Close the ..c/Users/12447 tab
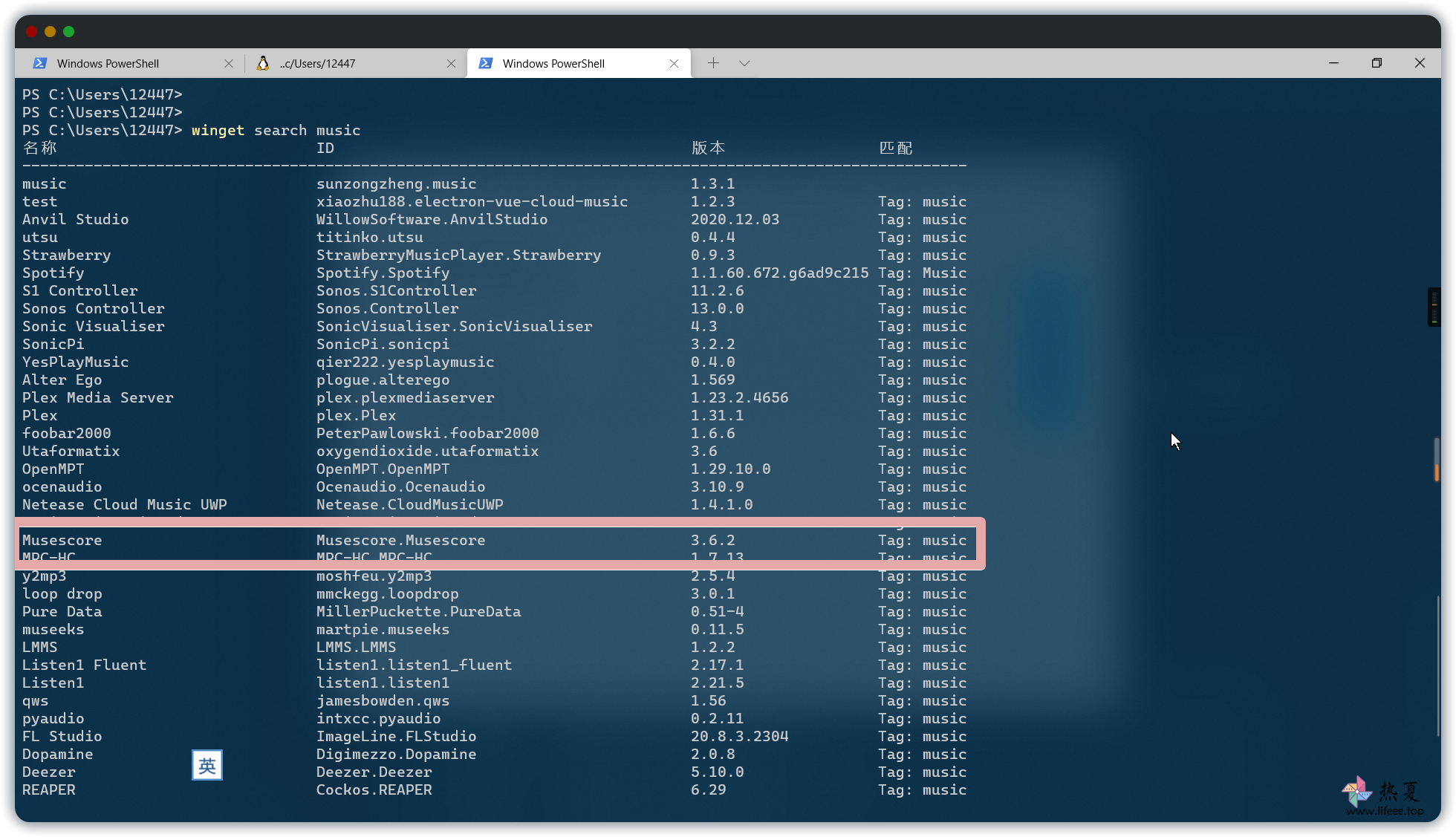Viewport: 1456px width, 837px height. point(451,64)
